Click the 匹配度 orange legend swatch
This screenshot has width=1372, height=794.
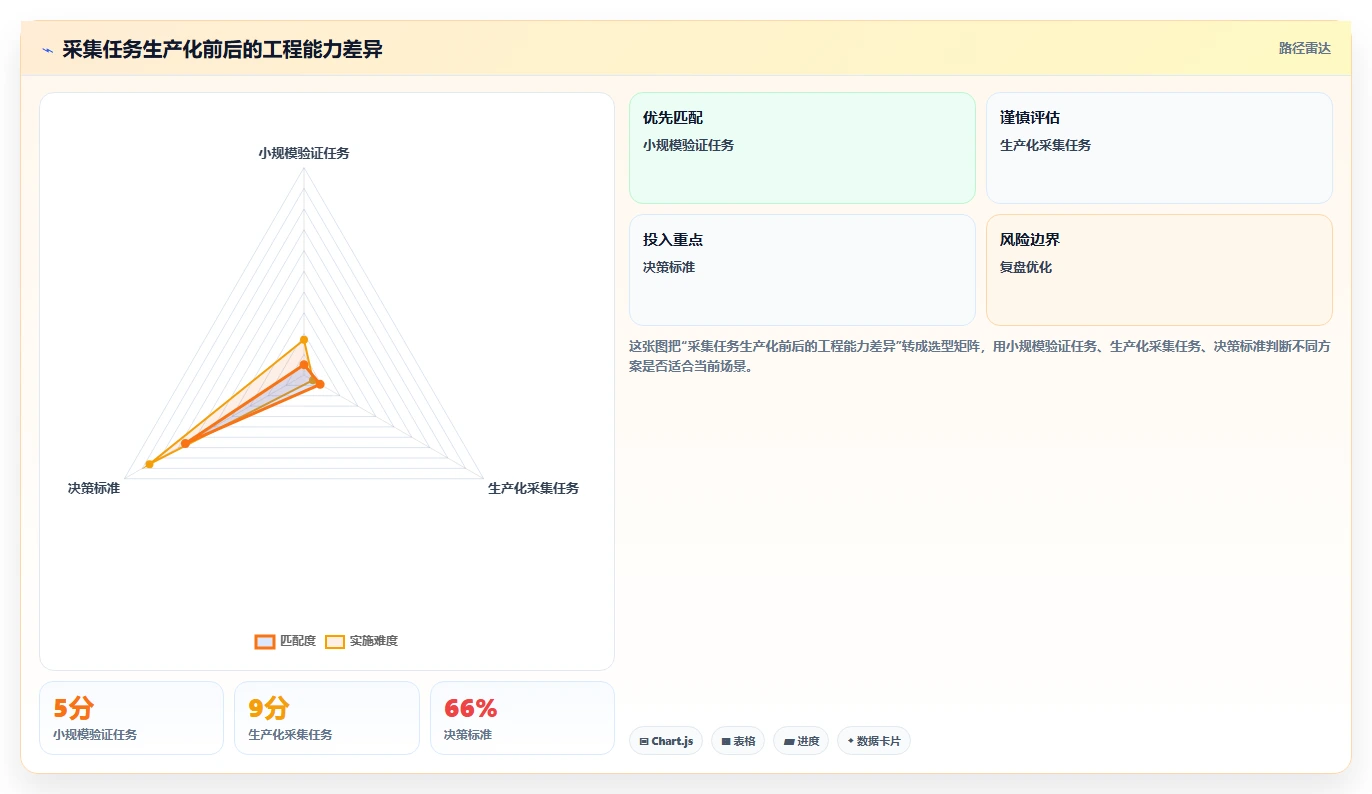pyautogui.click(x=265, y=641)
